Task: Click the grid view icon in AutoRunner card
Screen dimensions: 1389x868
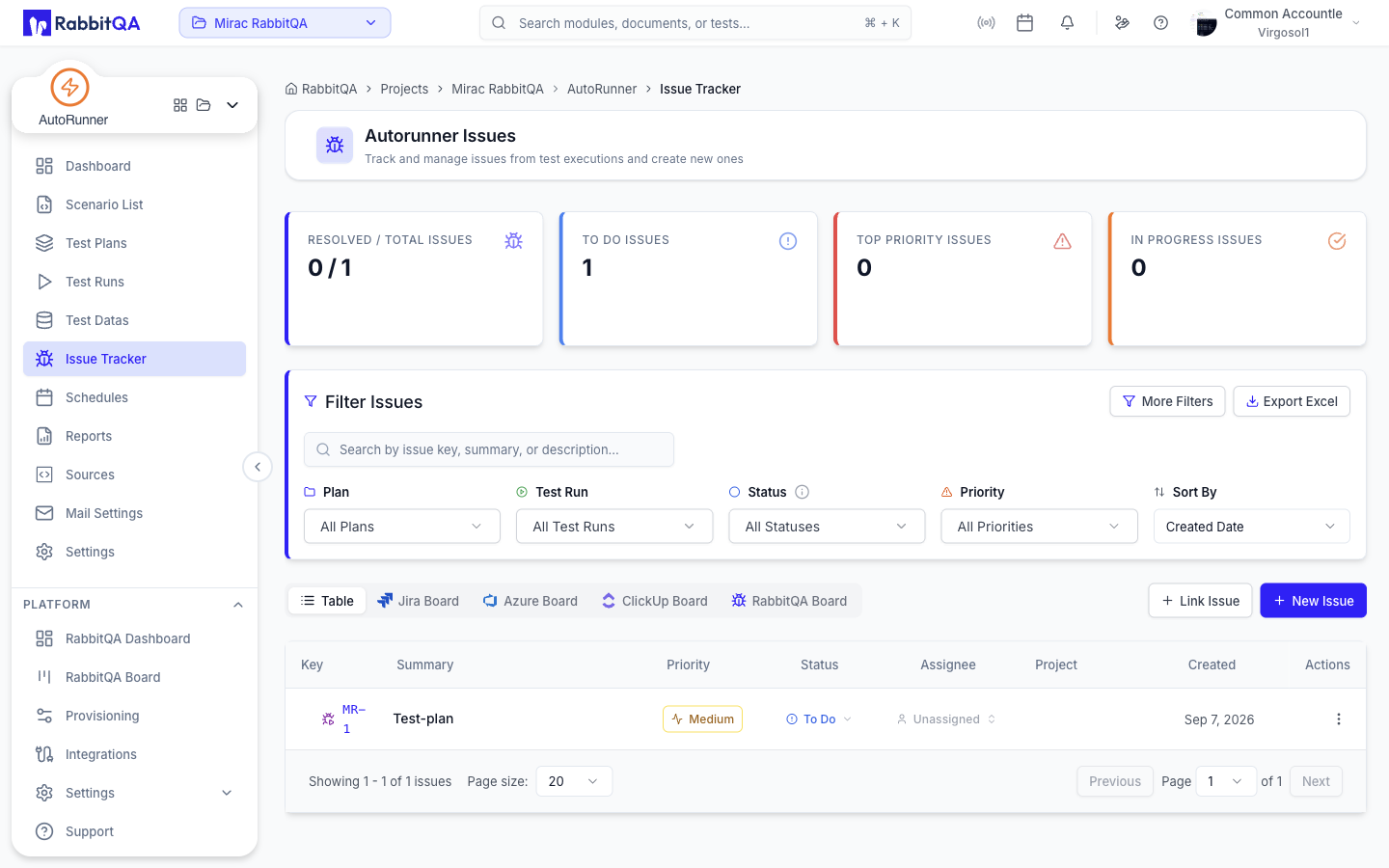Action: click(x=180, y=105)
